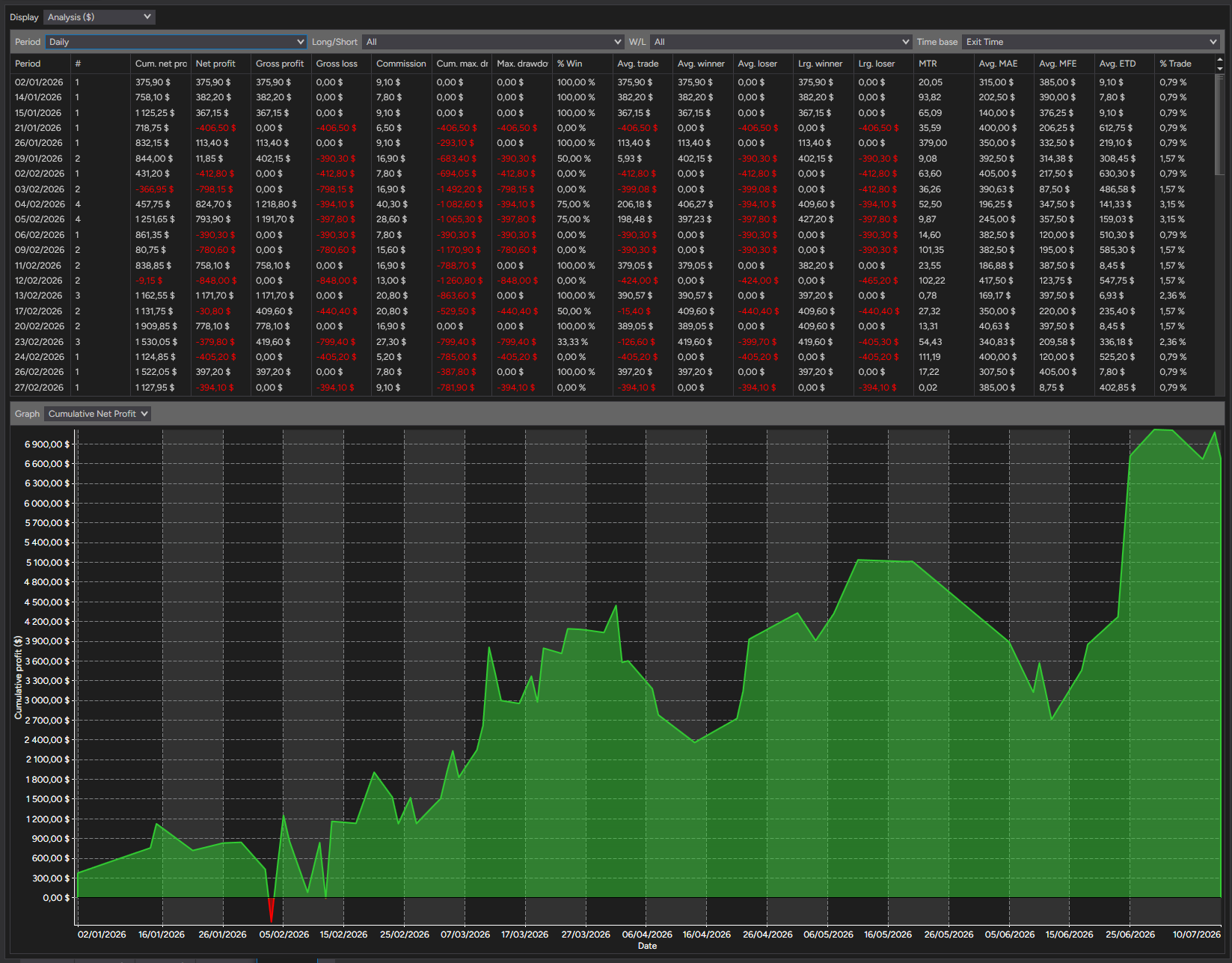Open the Display Analysis ($) dropdown
The height and width of the screenshot is (963, 1232).
(99, 17)
